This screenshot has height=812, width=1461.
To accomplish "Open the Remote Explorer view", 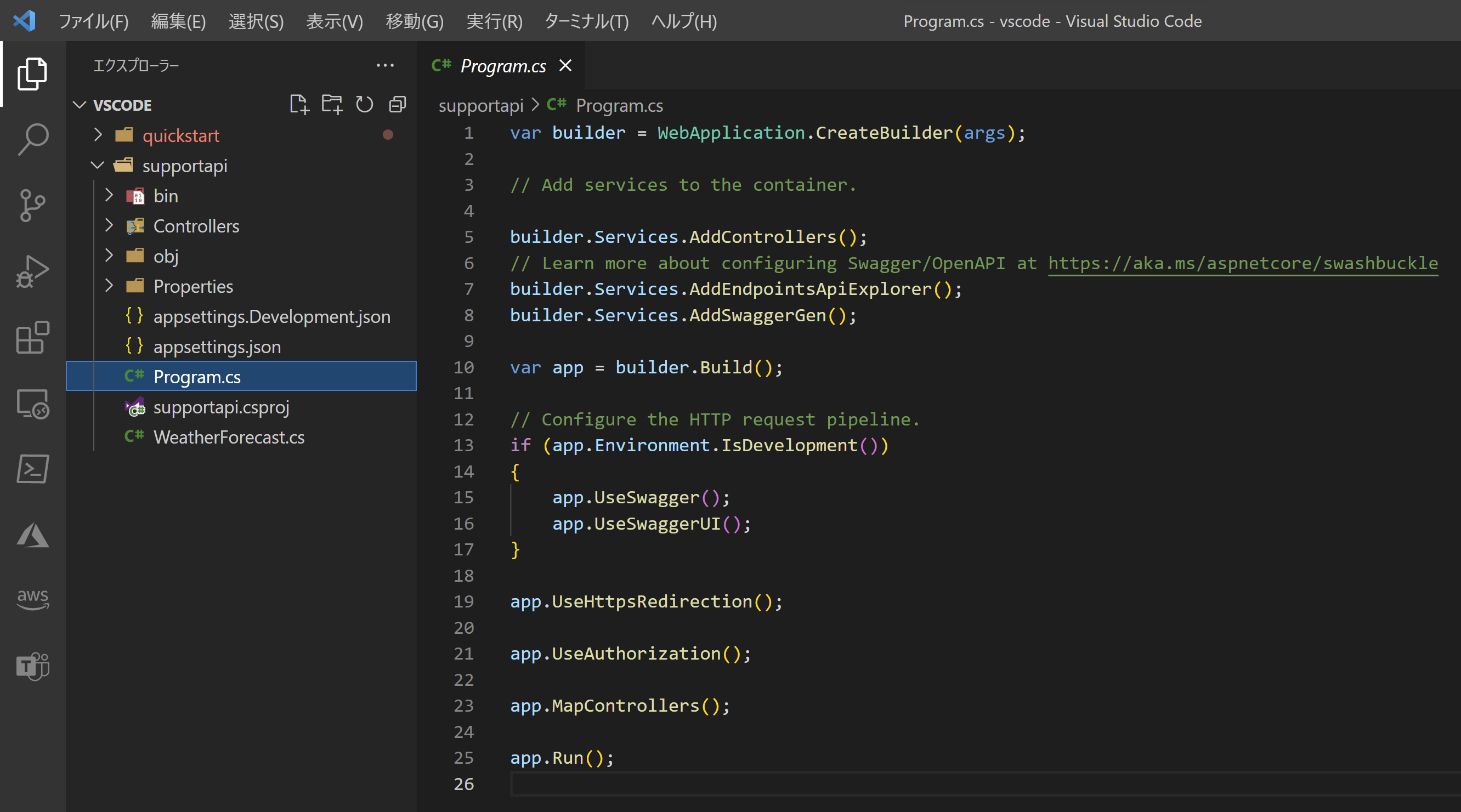I will 32,404.
